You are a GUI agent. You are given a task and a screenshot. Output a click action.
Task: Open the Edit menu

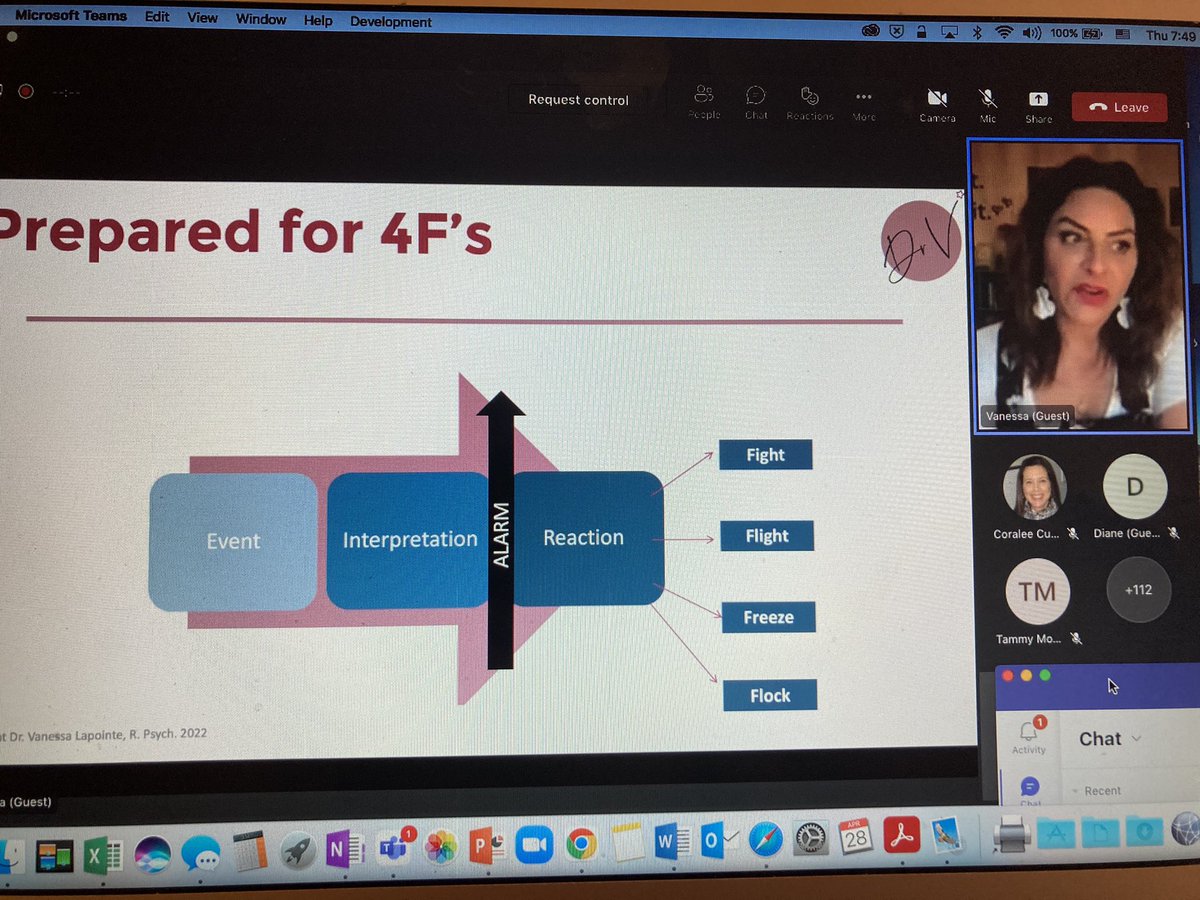tap(157, 18)
